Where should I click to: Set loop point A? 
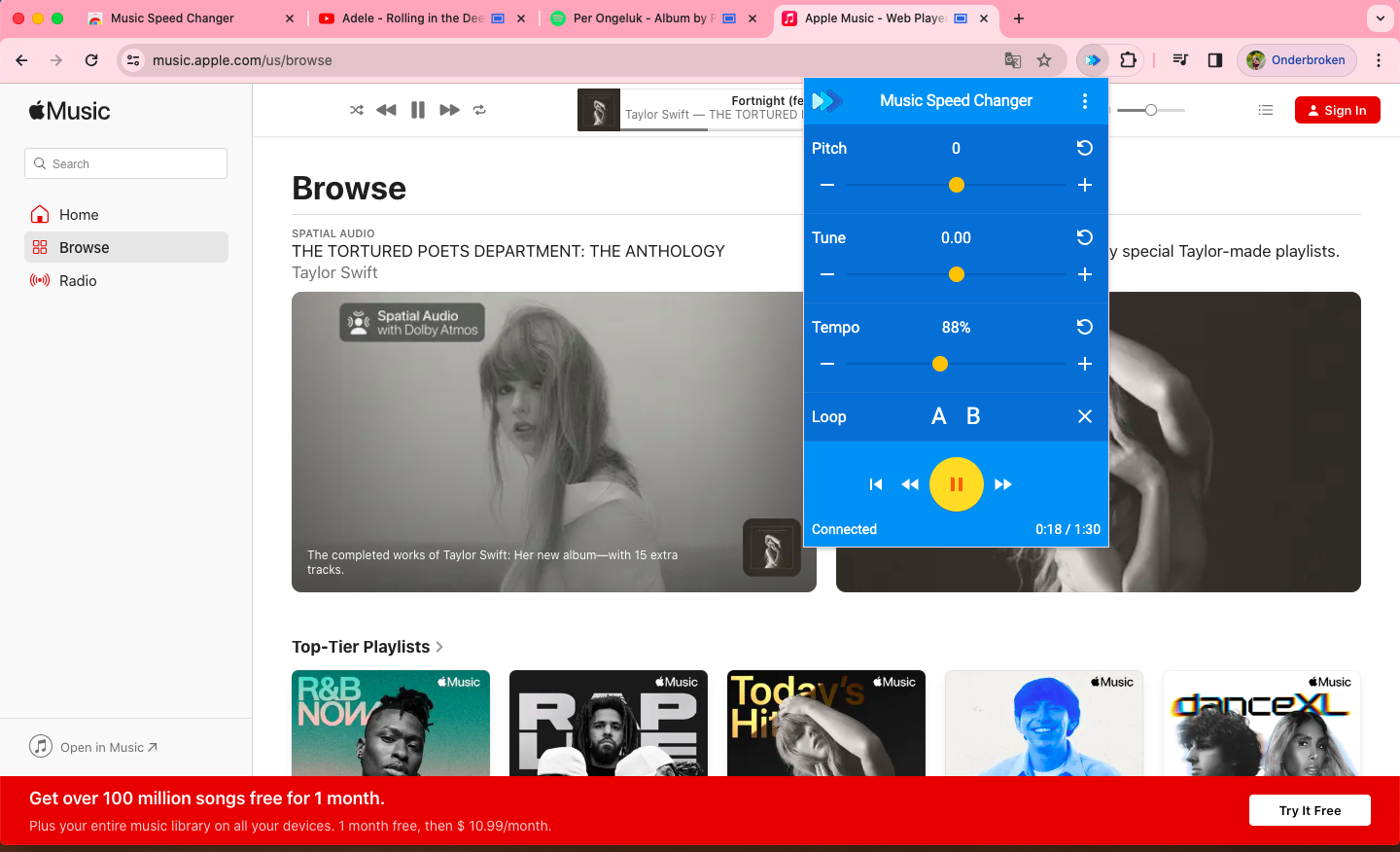click(938, 416)
